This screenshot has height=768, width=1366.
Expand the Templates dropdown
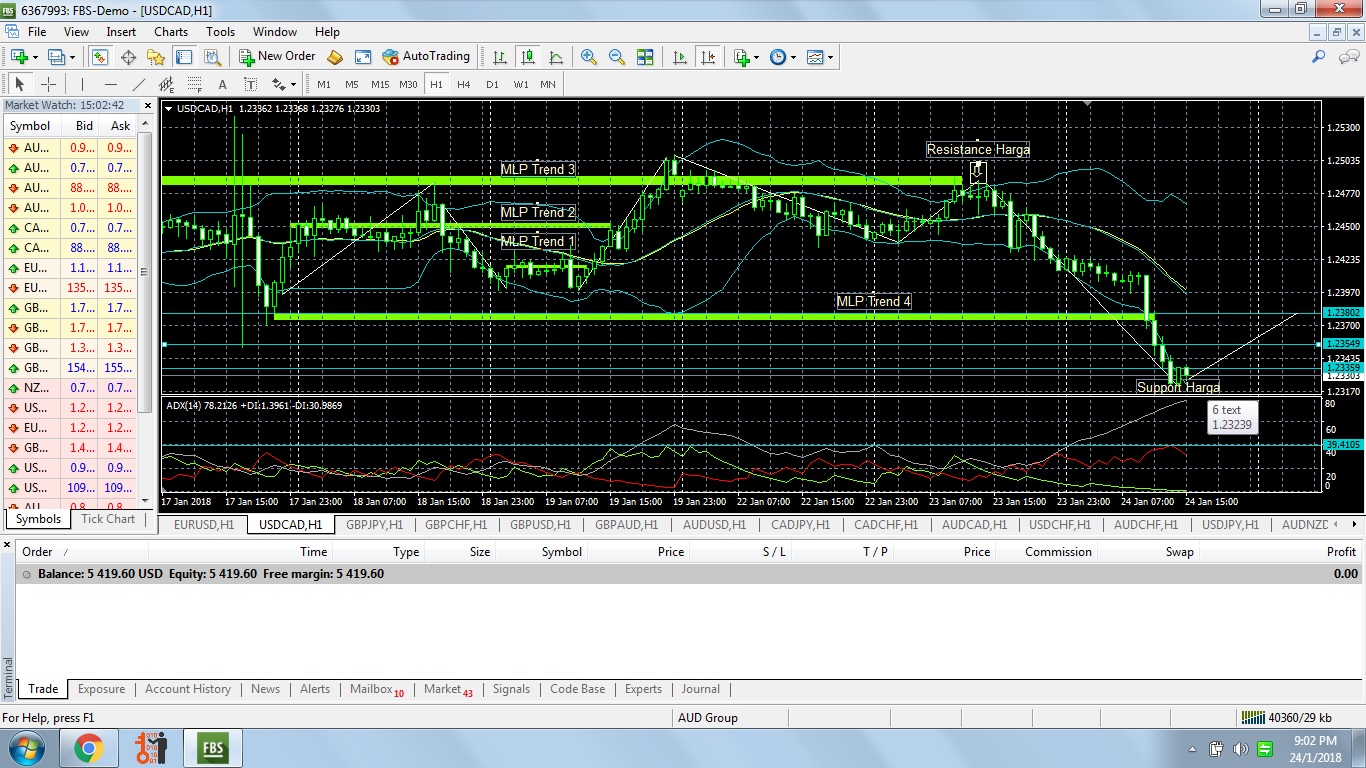[x=820, y=57]
